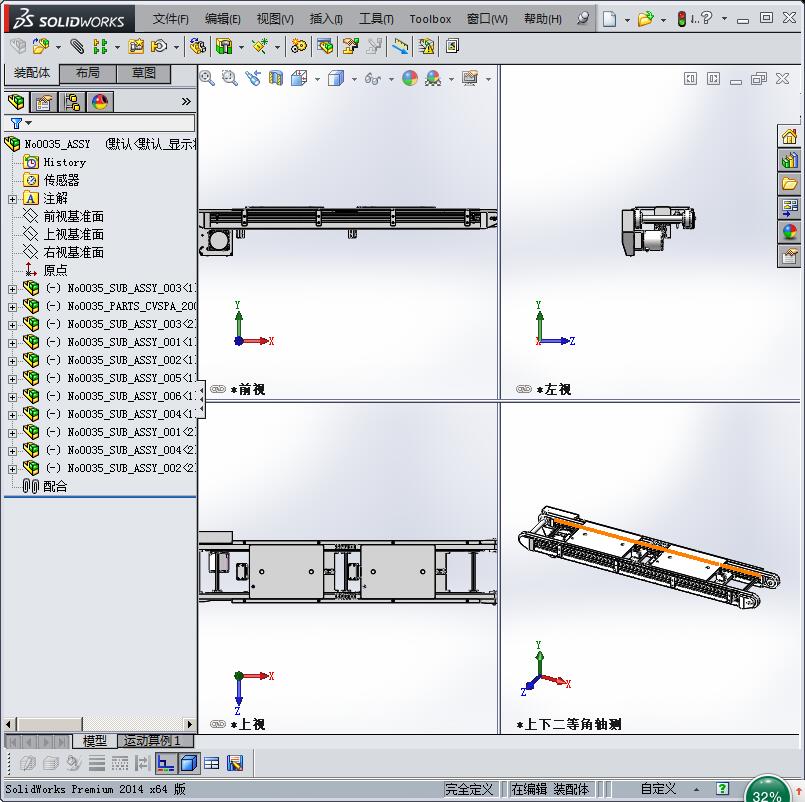Open the Exploded View tool
805x802 pixels.
tap(351, 47)
